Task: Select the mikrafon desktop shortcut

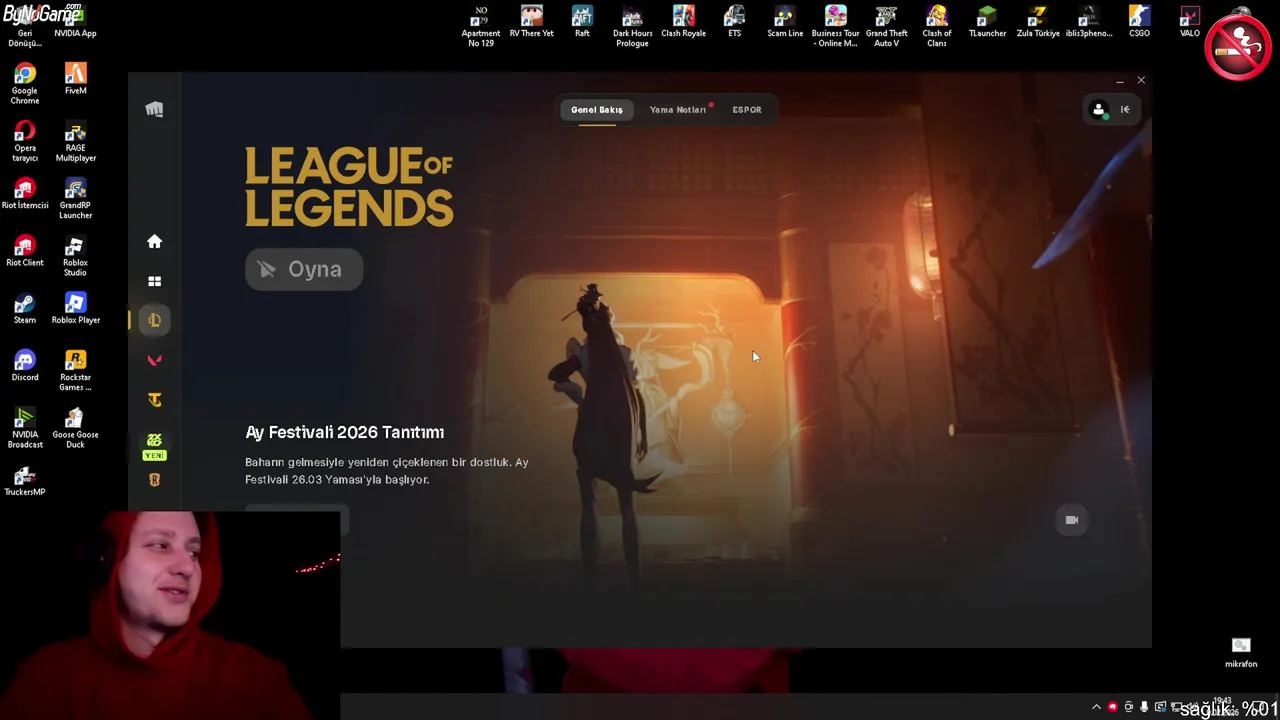Action: [x=1241, y=653]
